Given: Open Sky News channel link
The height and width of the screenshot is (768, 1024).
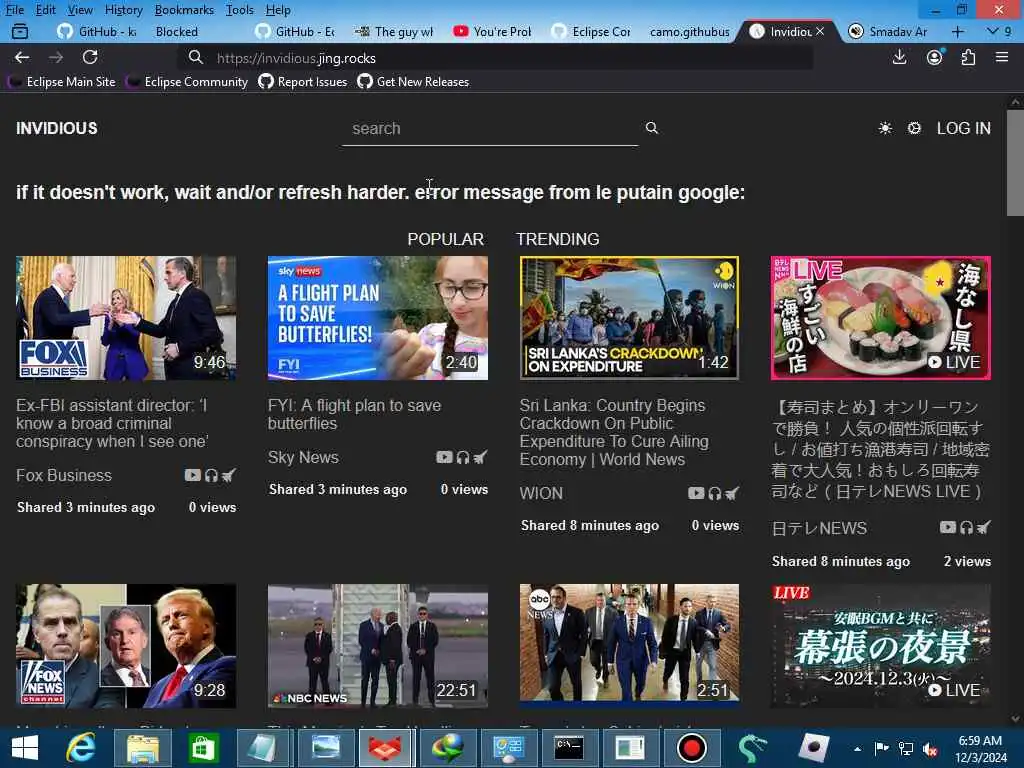Looking at the screenshot, I should (x=303, y=457).
